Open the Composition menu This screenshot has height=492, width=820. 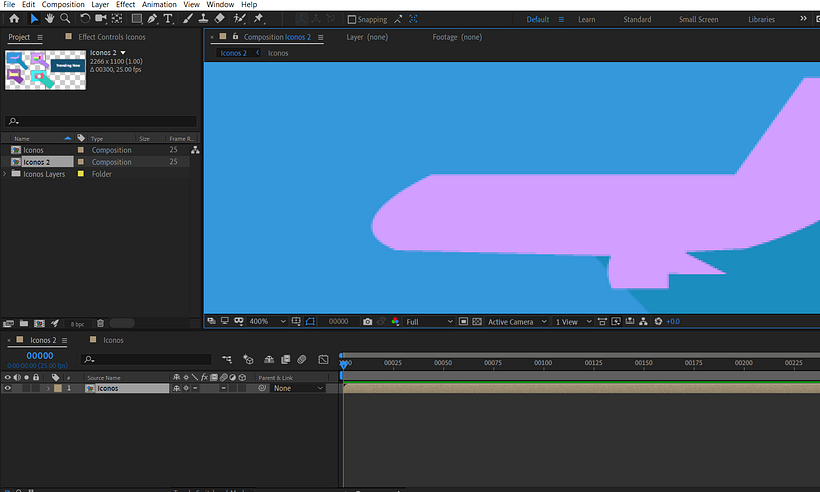tap(63, 5)
